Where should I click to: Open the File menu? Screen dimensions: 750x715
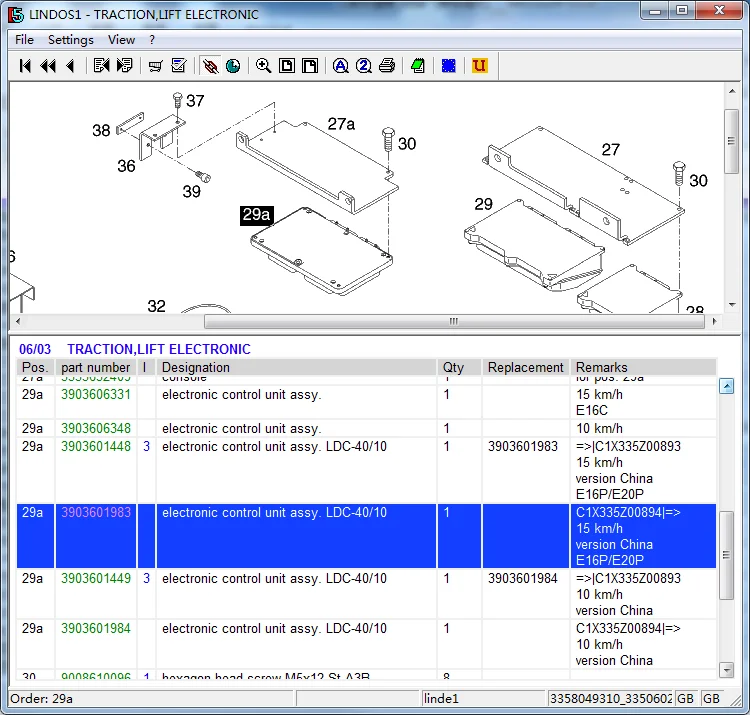click(x=24, y=40)
